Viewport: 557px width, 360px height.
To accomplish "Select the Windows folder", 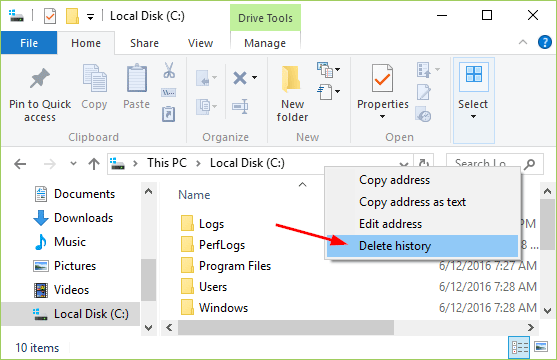I will 223,307.
